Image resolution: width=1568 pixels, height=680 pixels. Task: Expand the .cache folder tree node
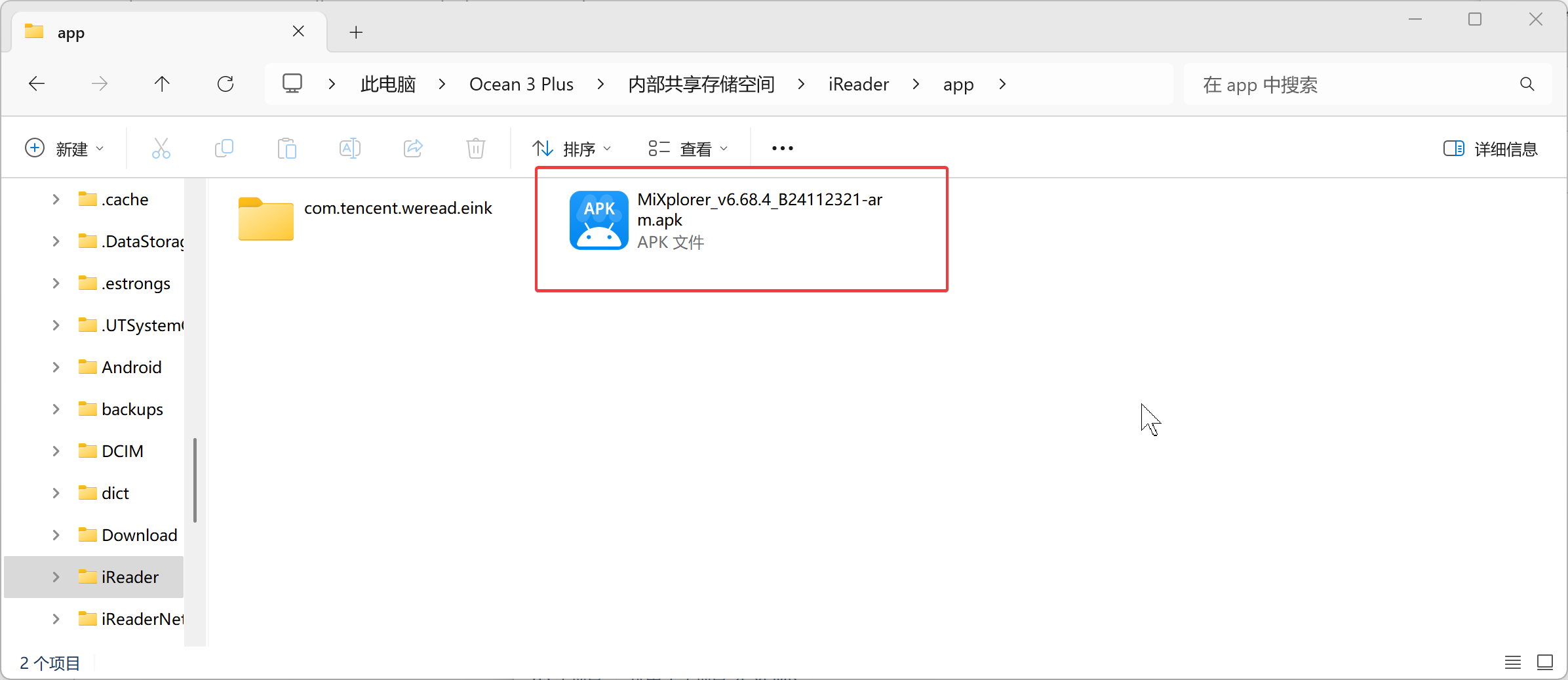click(56, 199)
